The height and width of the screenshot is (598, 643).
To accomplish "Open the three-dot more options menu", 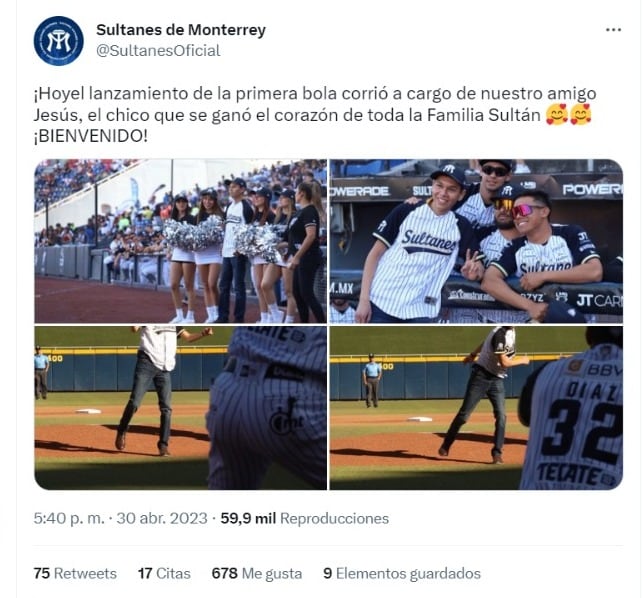I will [x=613, y=30].
